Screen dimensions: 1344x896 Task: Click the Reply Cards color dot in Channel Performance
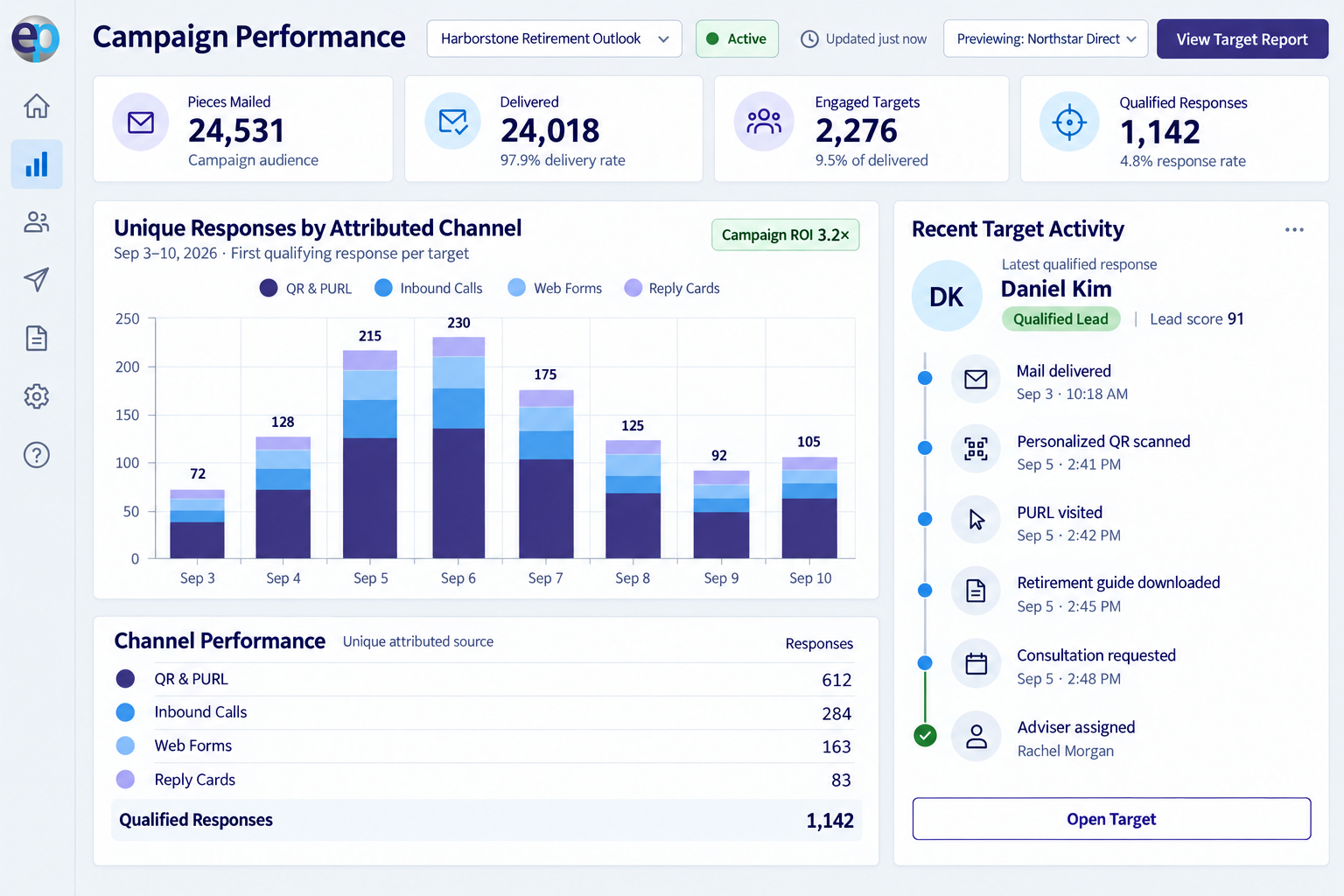126,780
